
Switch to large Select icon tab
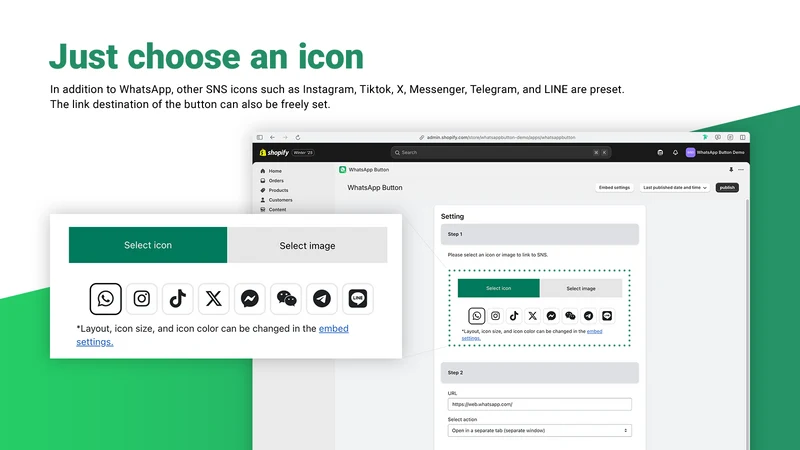point(148,245)
